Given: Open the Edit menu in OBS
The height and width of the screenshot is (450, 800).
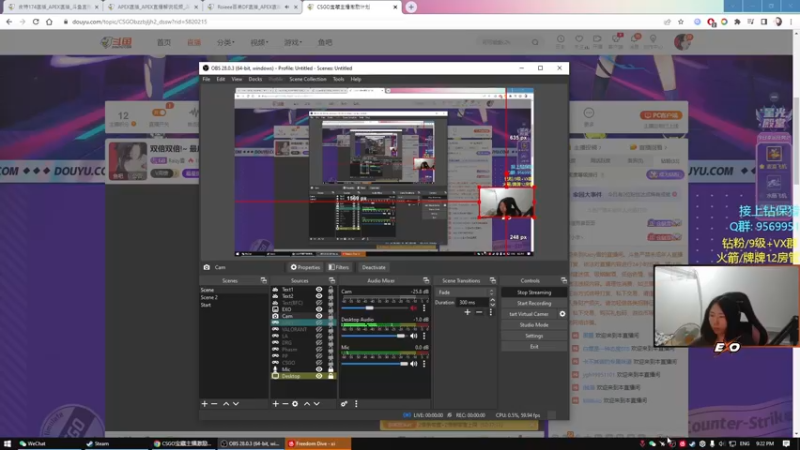Looking at the screenshot, I should pyautogui.click(x=220, y=79).
